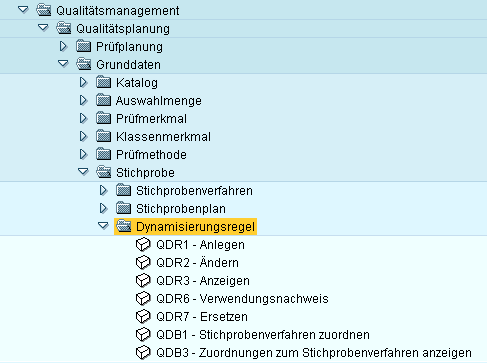
Task: Click the Stichprobenplan folder icon
Action: click(123, 208)
